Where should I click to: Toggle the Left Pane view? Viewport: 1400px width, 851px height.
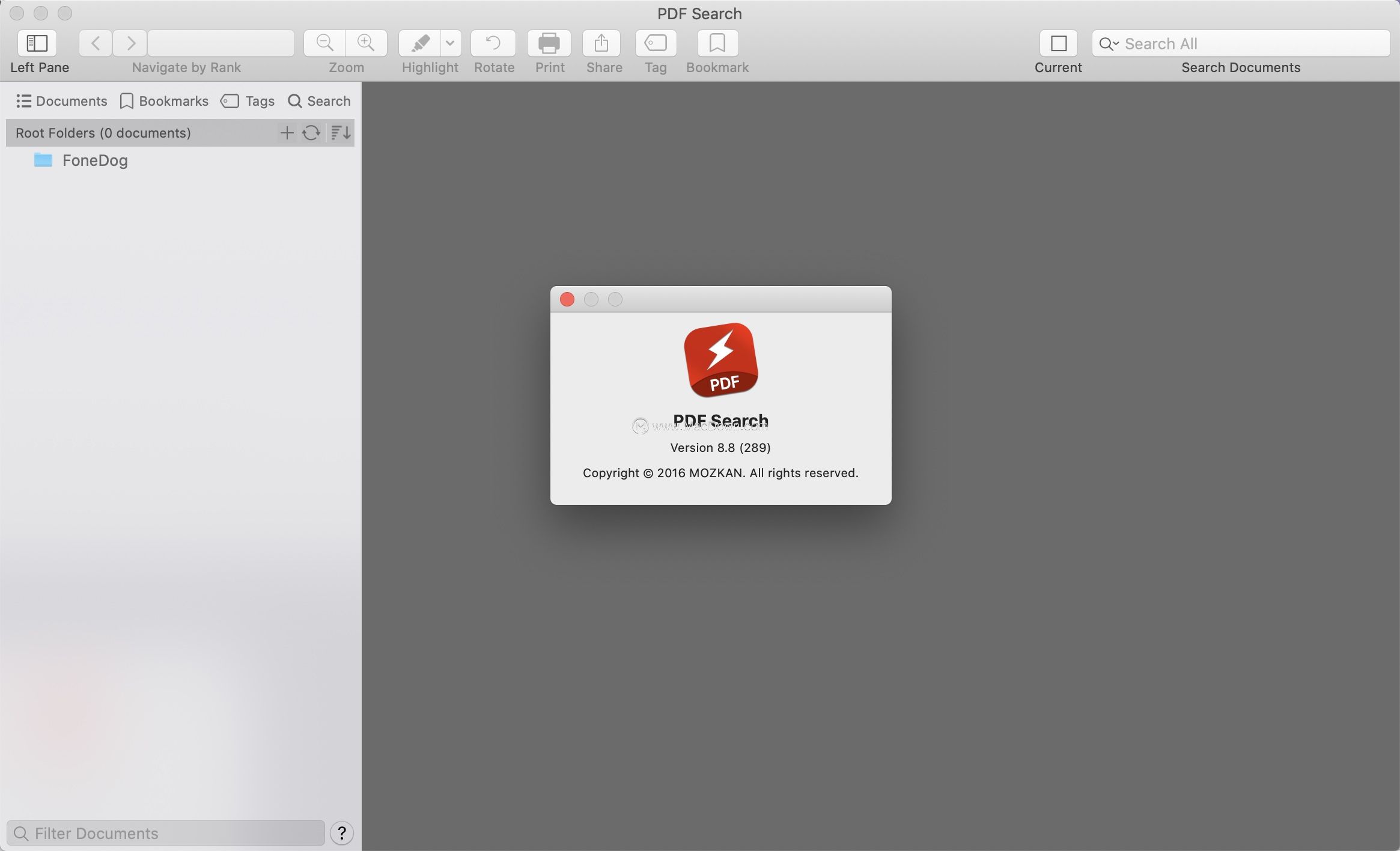(35, 42)
